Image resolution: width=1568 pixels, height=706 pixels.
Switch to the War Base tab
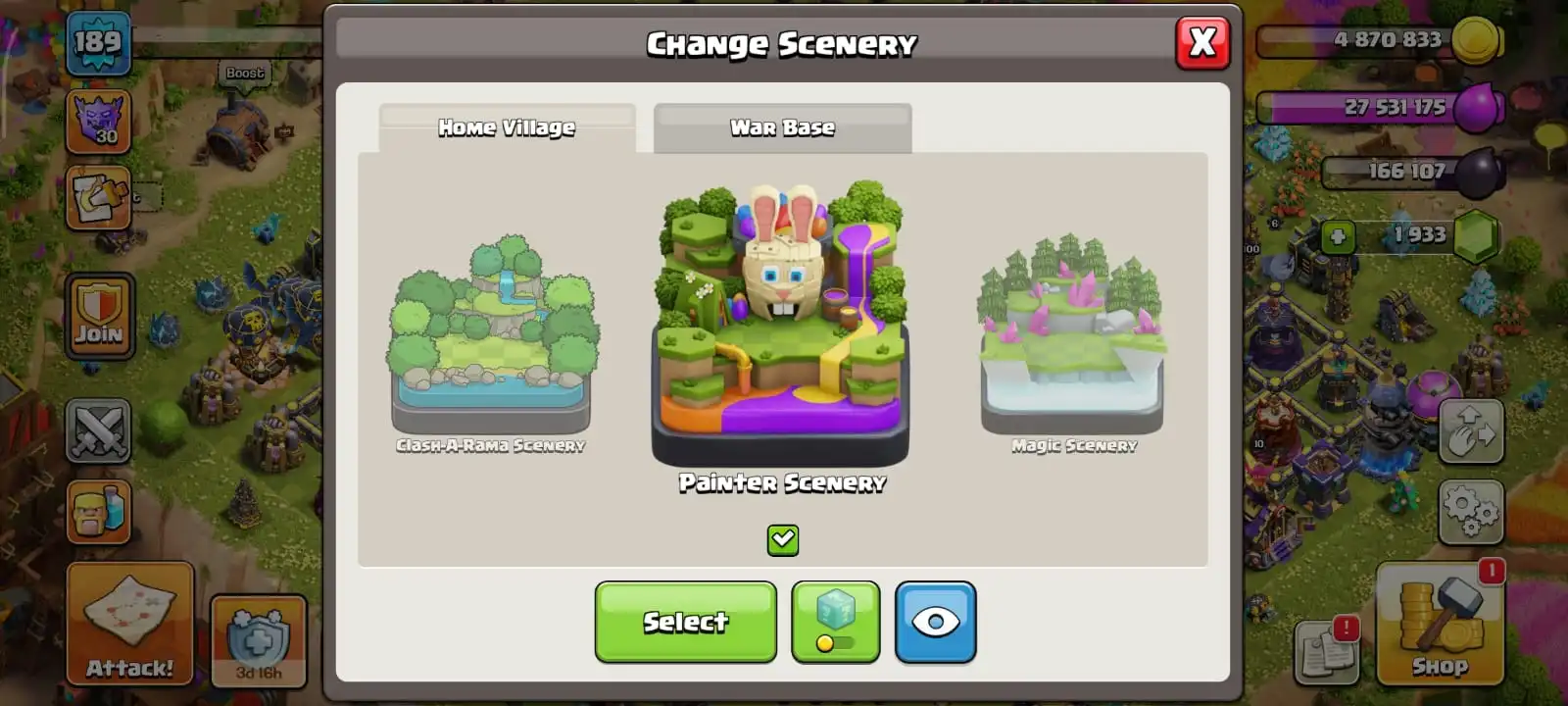coord(782,127)
